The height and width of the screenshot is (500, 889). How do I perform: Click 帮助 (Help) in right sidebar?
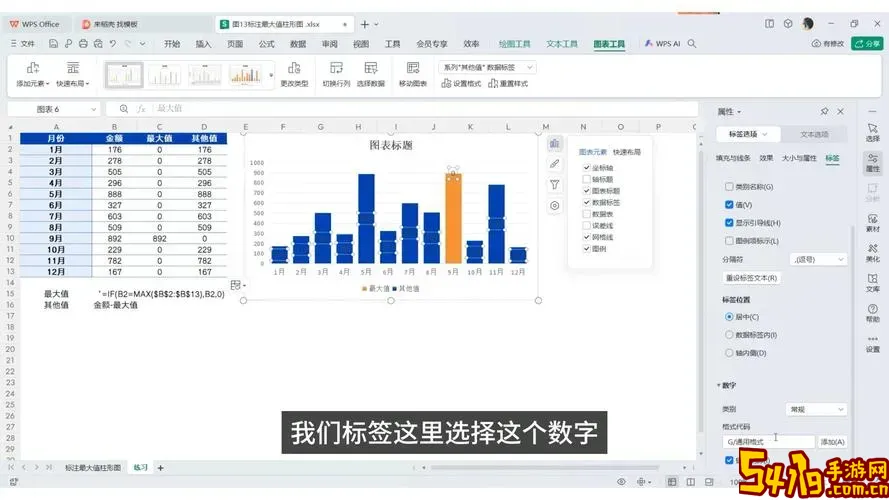873,313
